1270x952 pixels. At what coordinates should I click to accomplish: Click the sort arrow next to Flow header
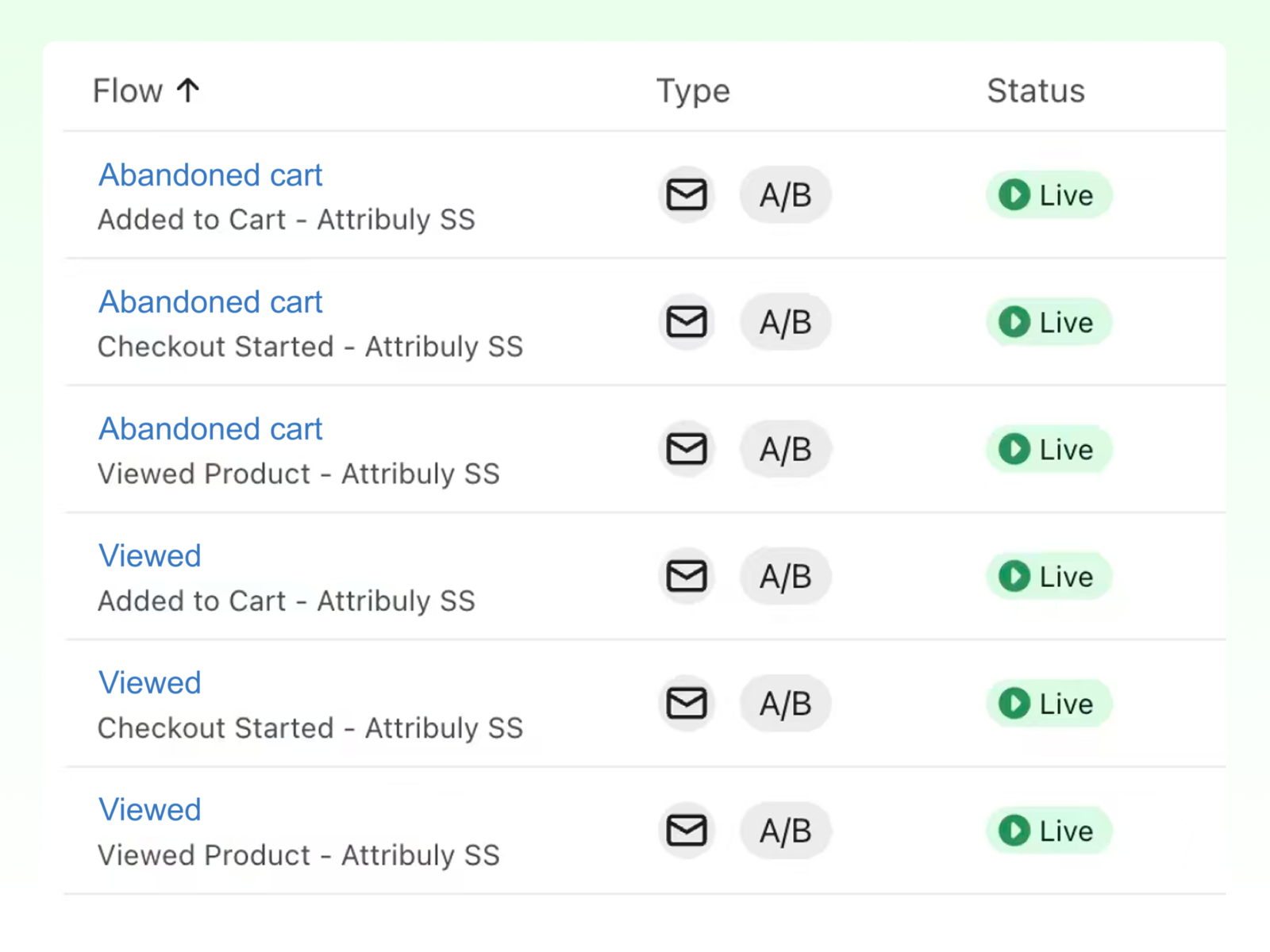click(188, 90)
